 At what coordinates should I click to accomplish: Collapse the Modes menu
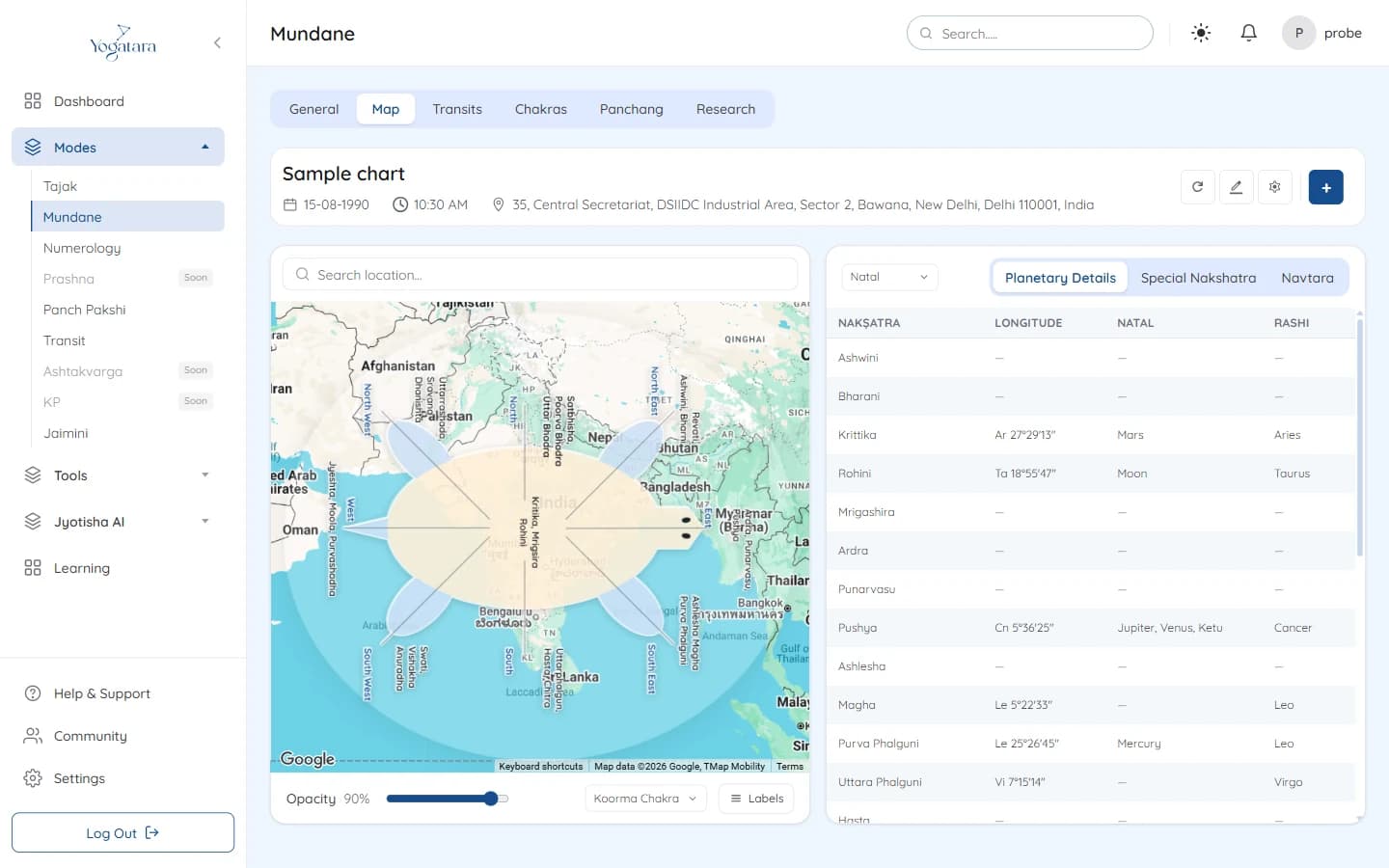[204, 148]
